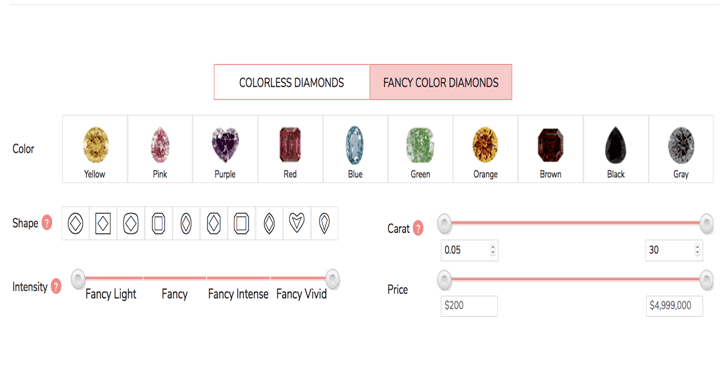Pick the Black diamond color

616,149
